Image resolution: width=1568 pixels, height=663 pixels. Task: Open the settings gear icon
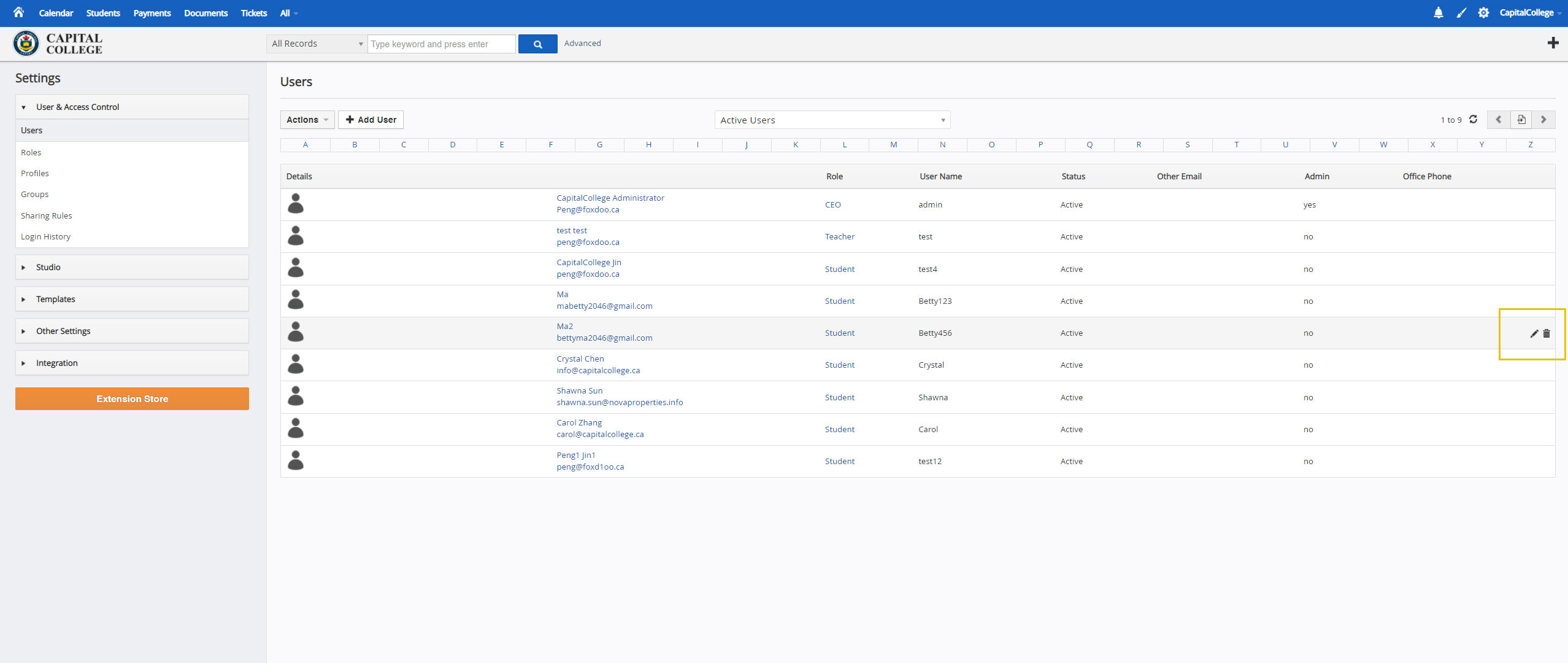pos(1483,13)
